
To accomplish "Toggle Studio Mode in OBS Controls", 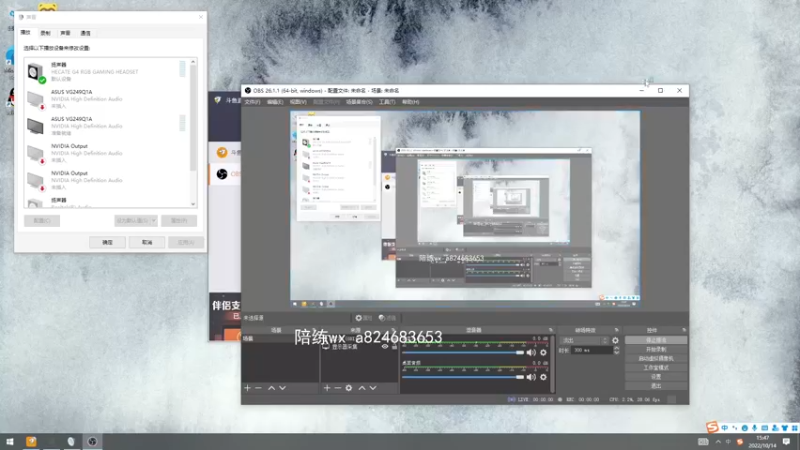I will pos(656,367).
